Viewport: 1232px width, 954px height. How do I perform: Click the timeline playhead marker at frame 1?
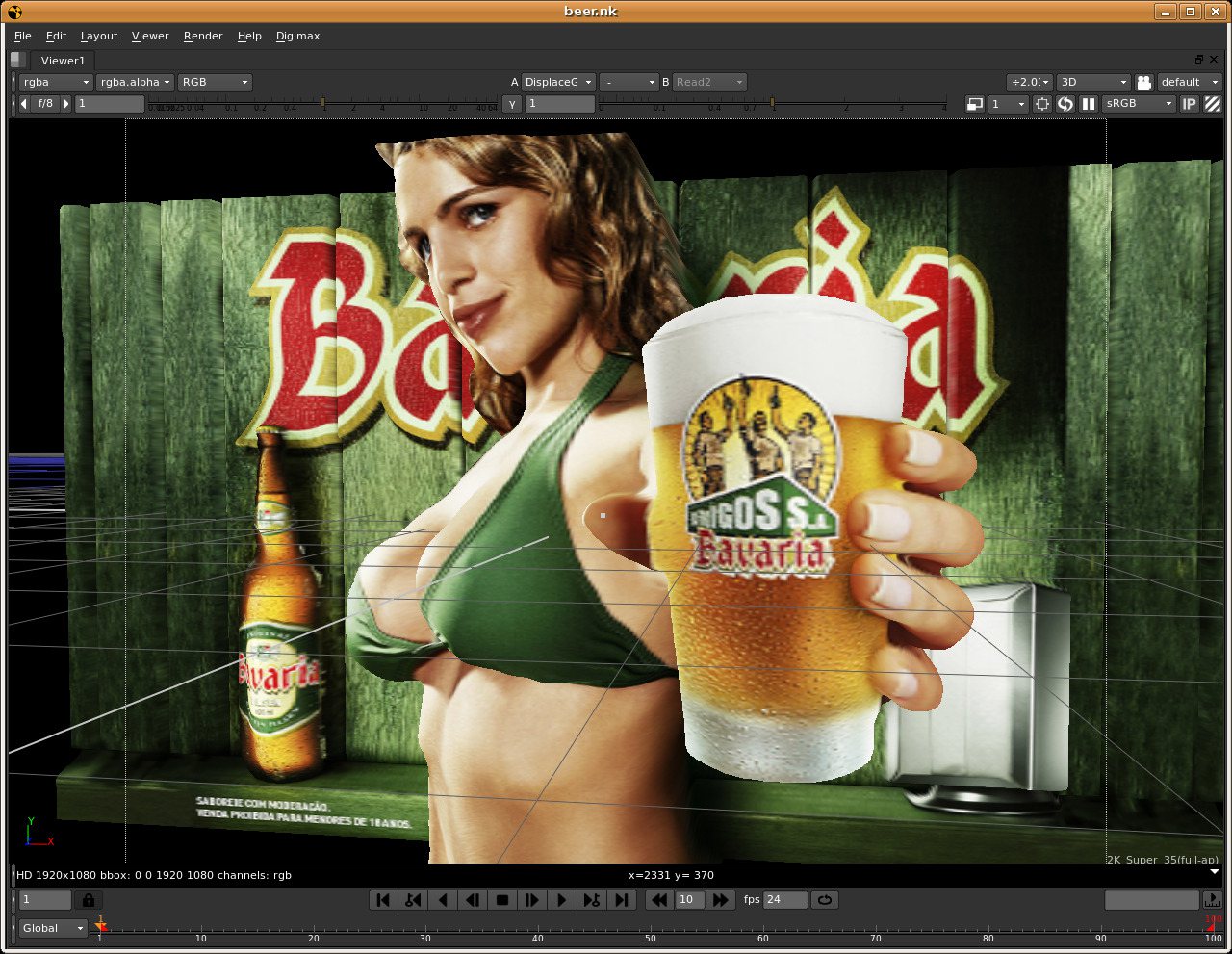click(x=100, y=926)
